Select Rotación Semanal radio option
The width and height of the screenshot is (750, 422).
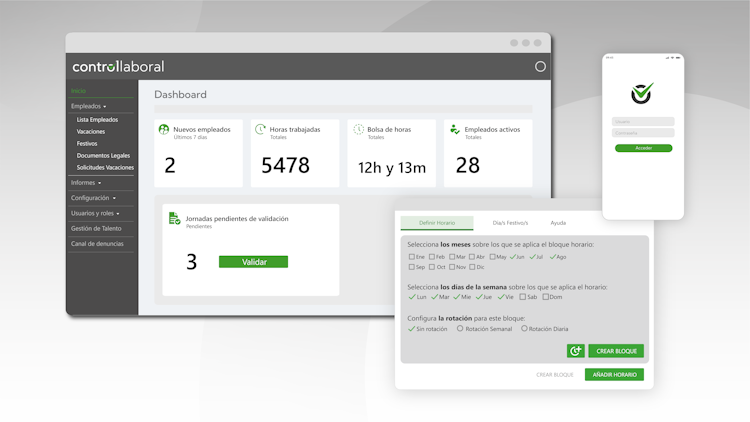(x=460, y=329)
